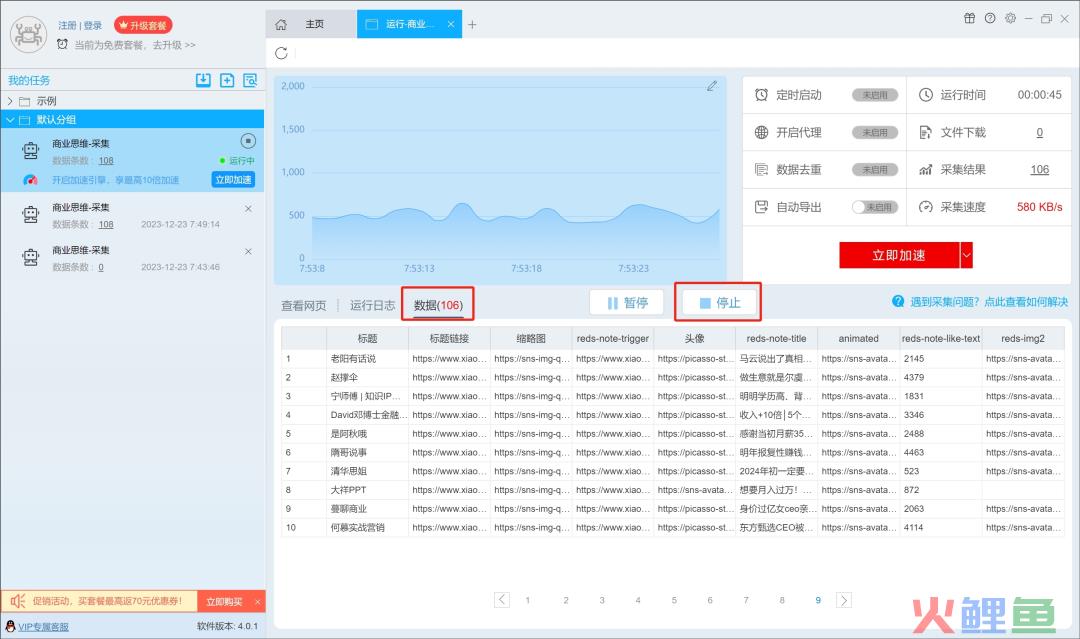Remove task dated 2023-12-23 7:43:46
The width and height of the screenshot is (1080, 639).
(248, 251)
